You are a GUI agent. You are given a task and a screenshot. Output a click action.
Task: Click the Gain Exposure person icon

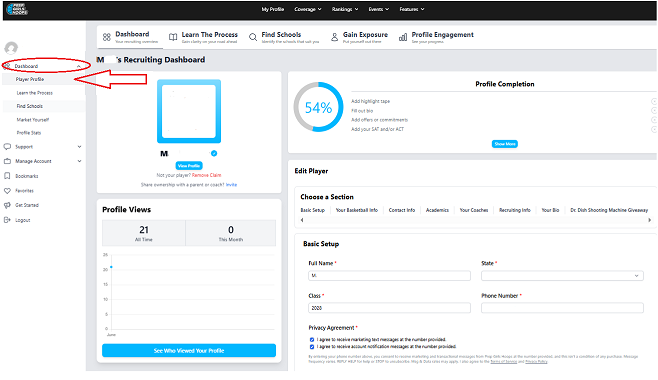[x=334, y=37]
